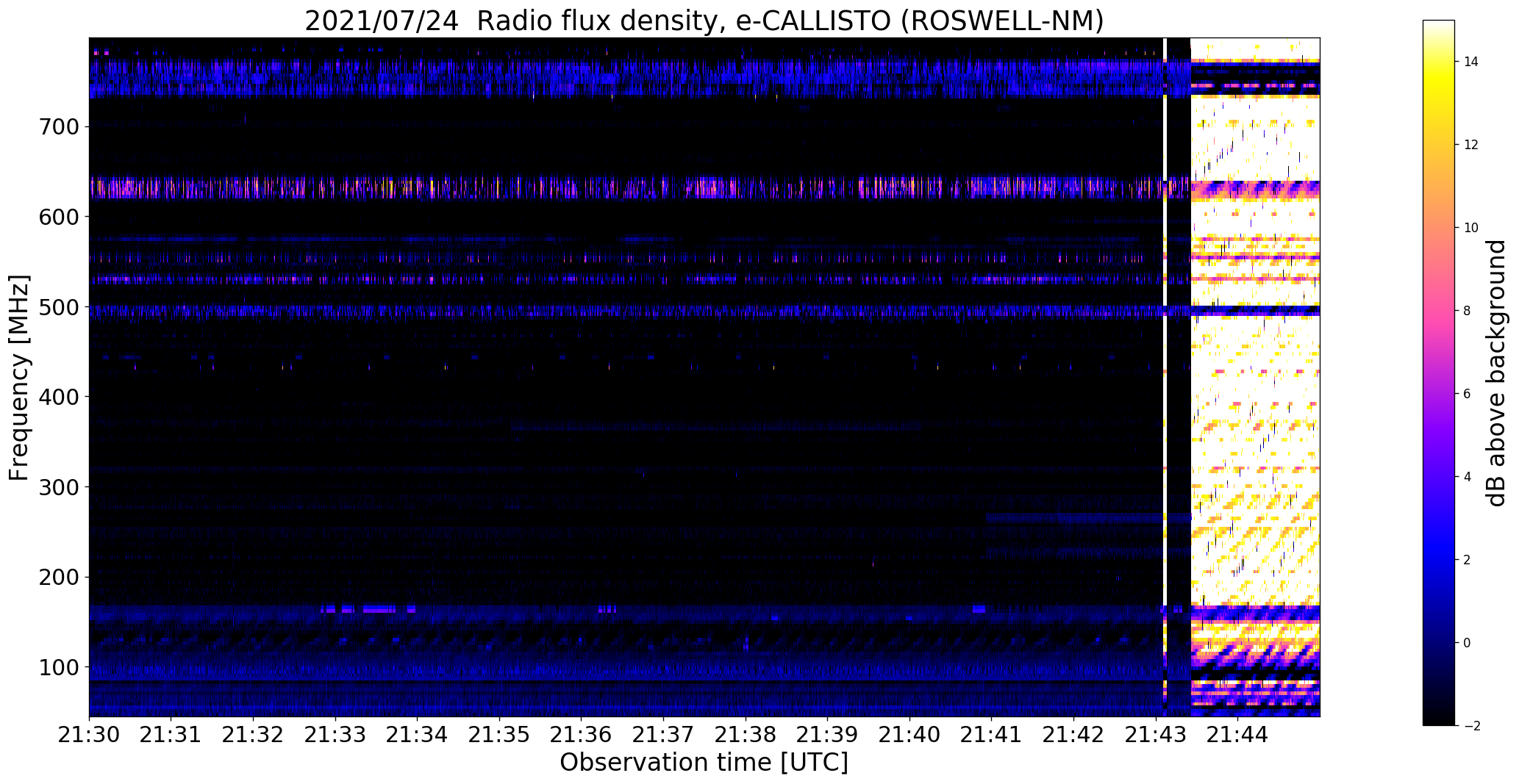Click the 'Observation time [UTC]' axis label

pyautogui.click(x=704, y=763)
